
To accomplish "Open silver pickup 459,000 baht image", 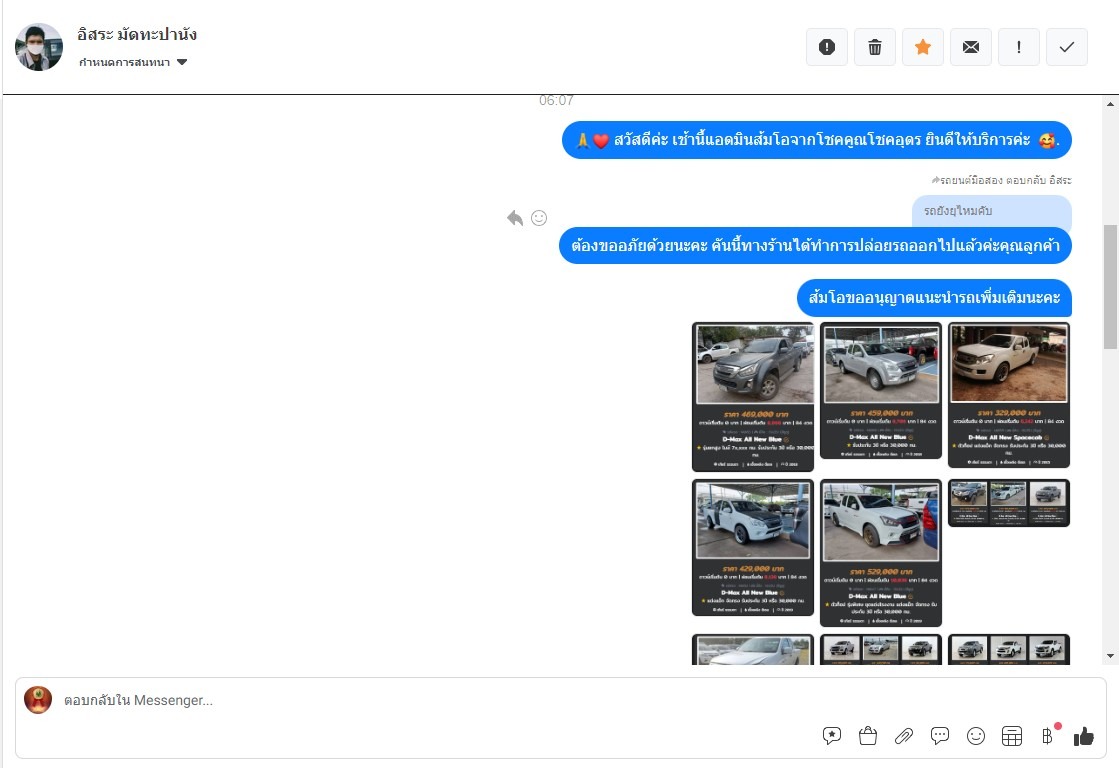I will [x=881, y=390].
